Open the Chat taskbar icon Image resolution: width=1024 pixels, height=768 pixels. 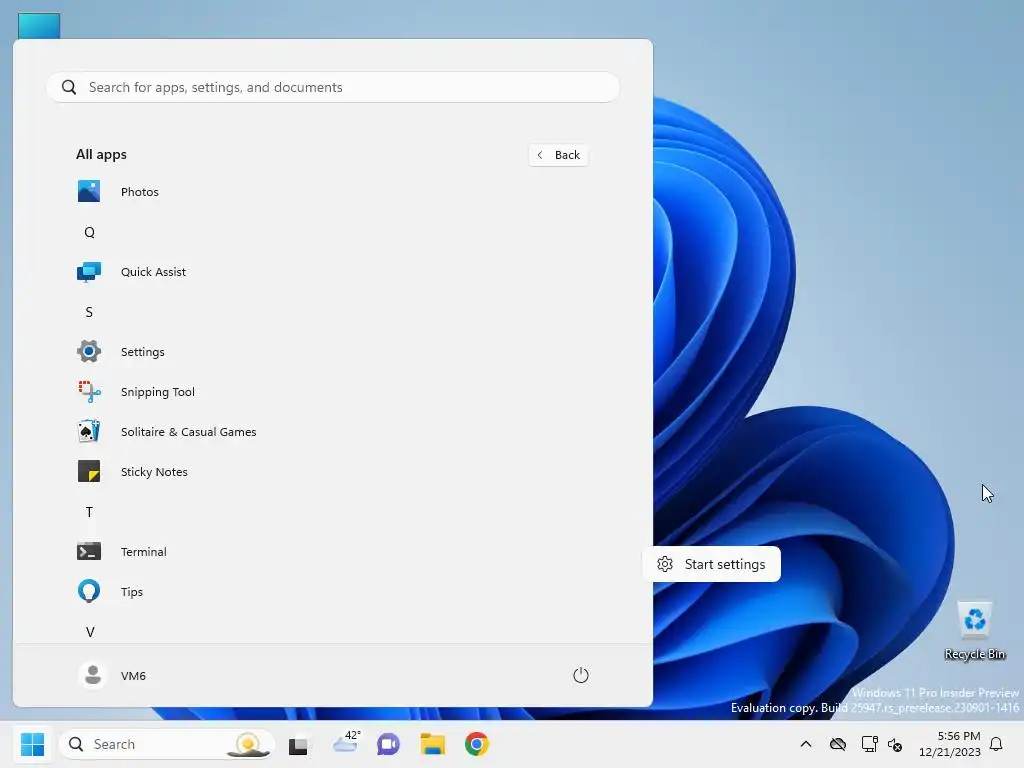point(388,744)
